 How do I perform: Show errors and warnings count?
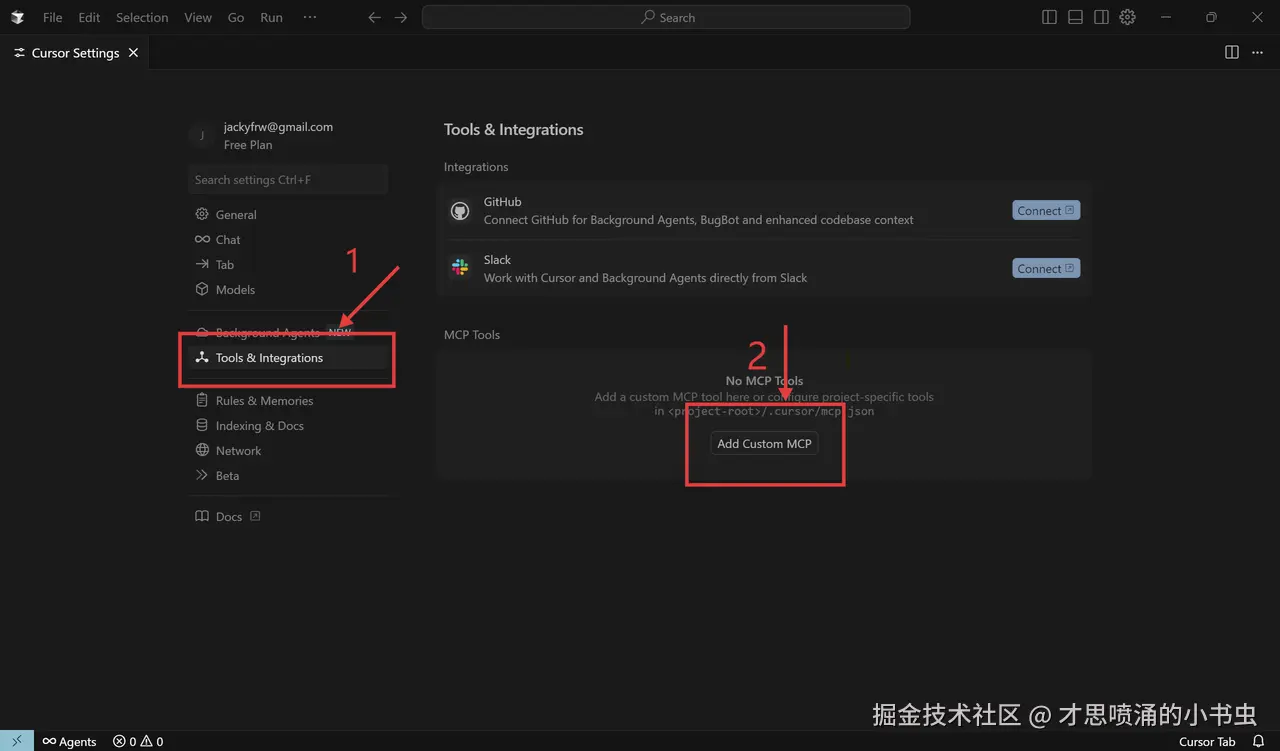[x=138, y=742]
